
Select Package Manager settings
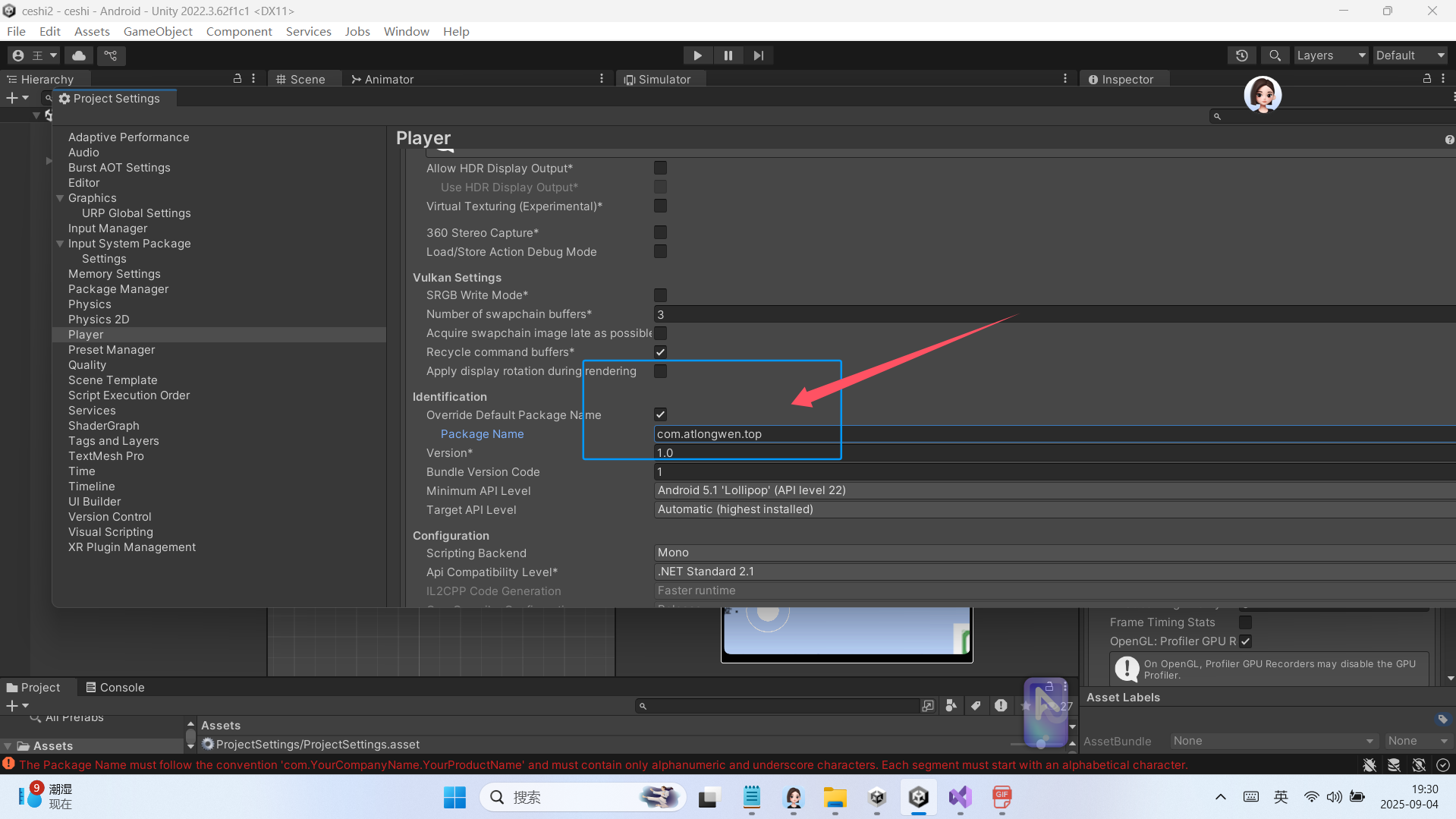tap(118, 289)
